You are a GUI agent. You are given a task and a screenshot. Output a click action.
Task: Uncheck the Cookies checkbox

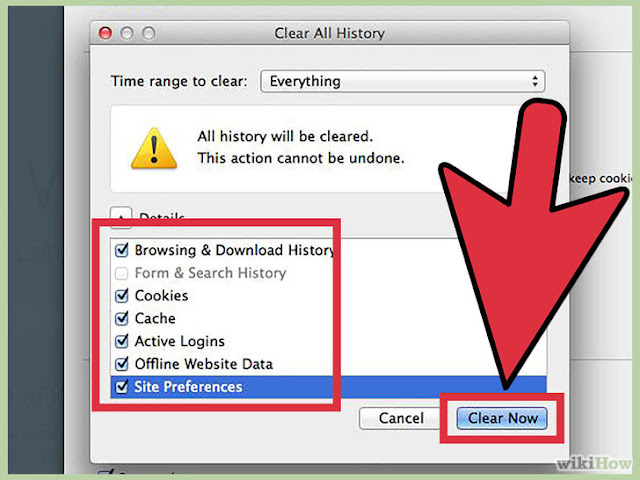coord(122,296)
